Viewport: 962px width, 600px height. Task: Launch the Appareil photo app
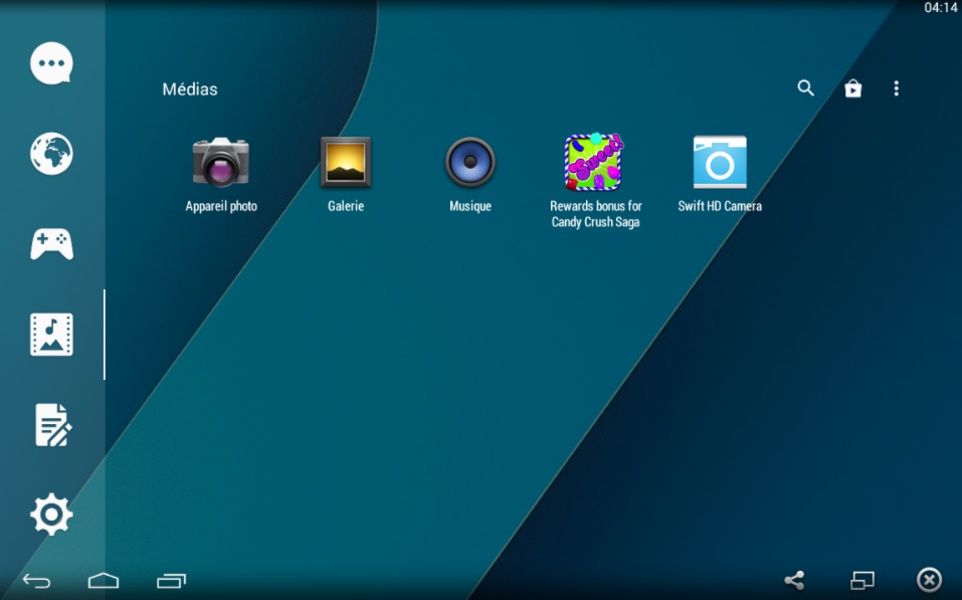[x=221, y=162]
